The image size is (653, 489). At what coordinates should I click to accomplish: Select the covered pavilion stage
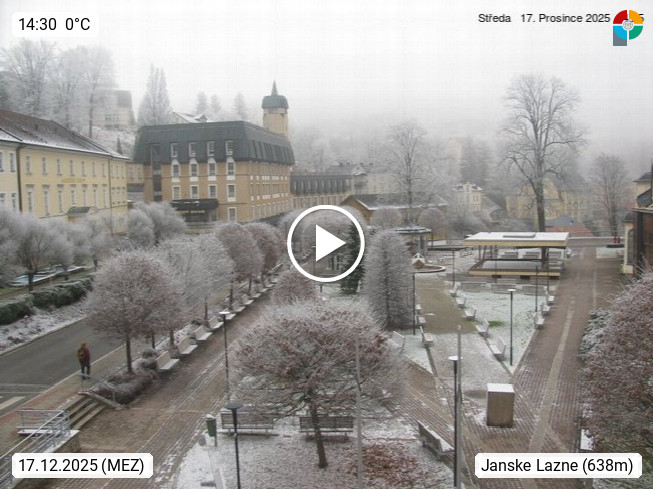516,254
